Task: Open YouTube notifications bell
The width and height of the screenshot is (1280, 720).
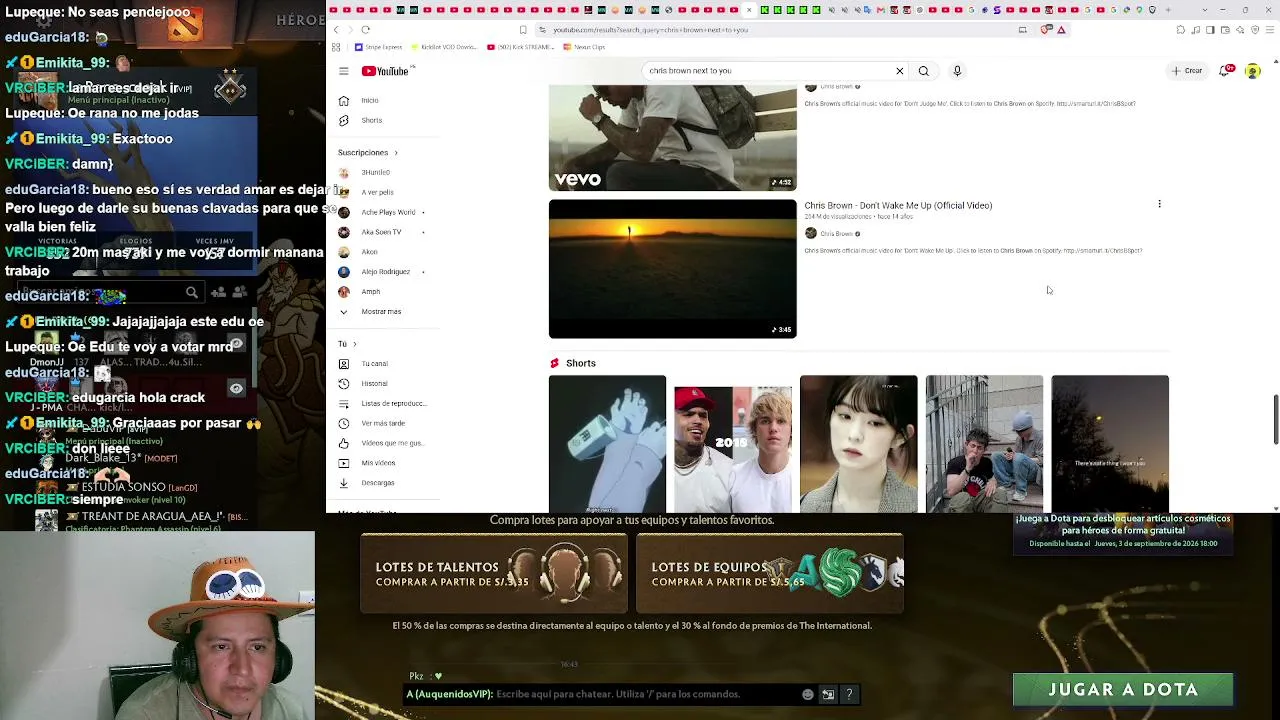Action: click(1224, 71)
